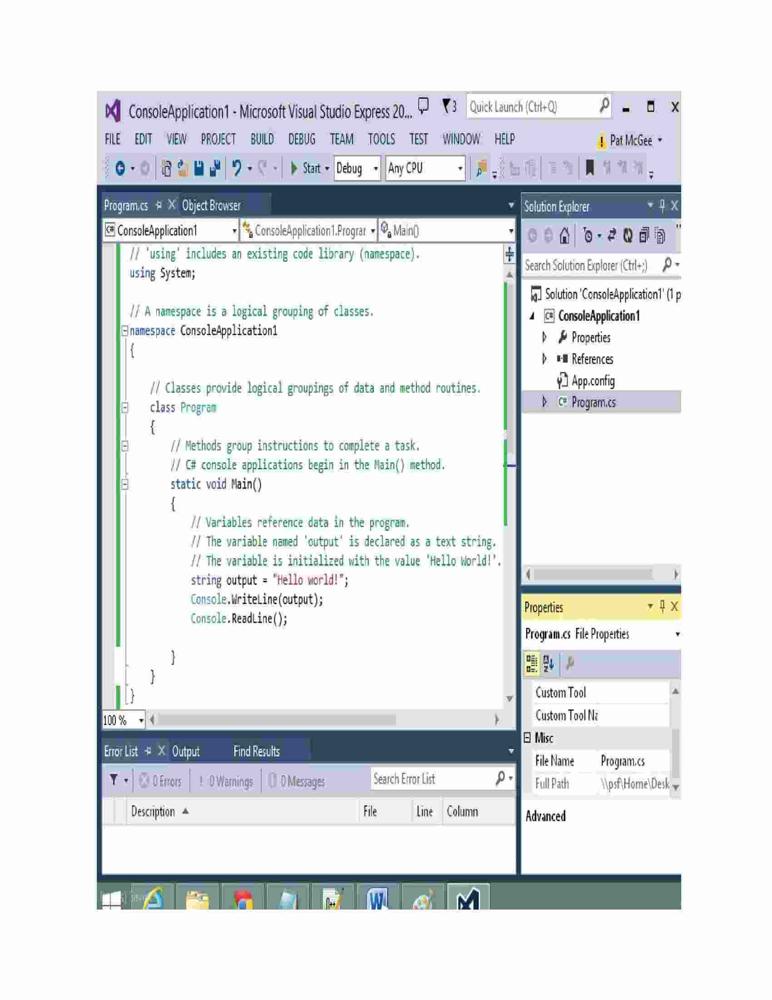
Task: Close the Program.cs tab
Action: coord(171,205)
